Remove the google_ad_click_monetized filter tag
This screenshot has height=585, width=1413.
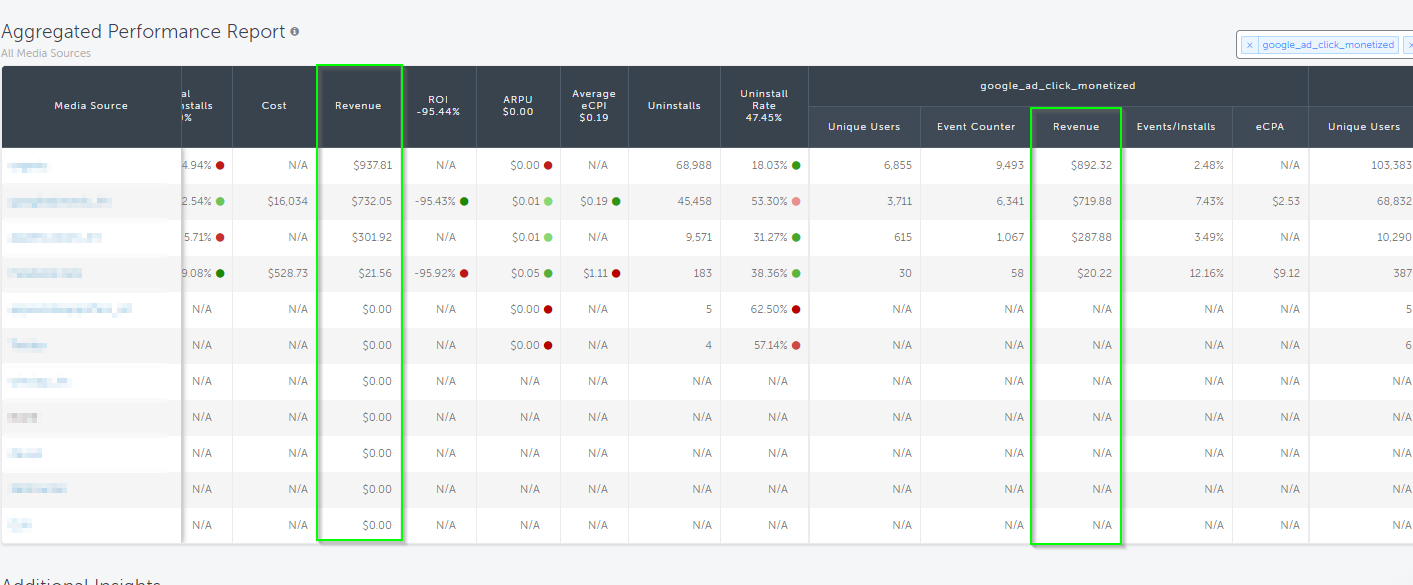1249,45
